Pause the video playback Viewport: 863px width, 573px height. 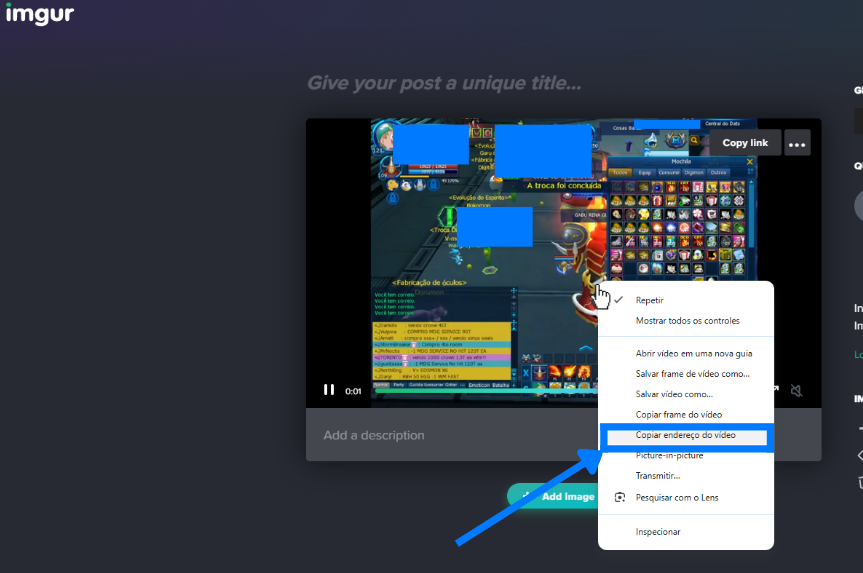click(x=329, y=390)
